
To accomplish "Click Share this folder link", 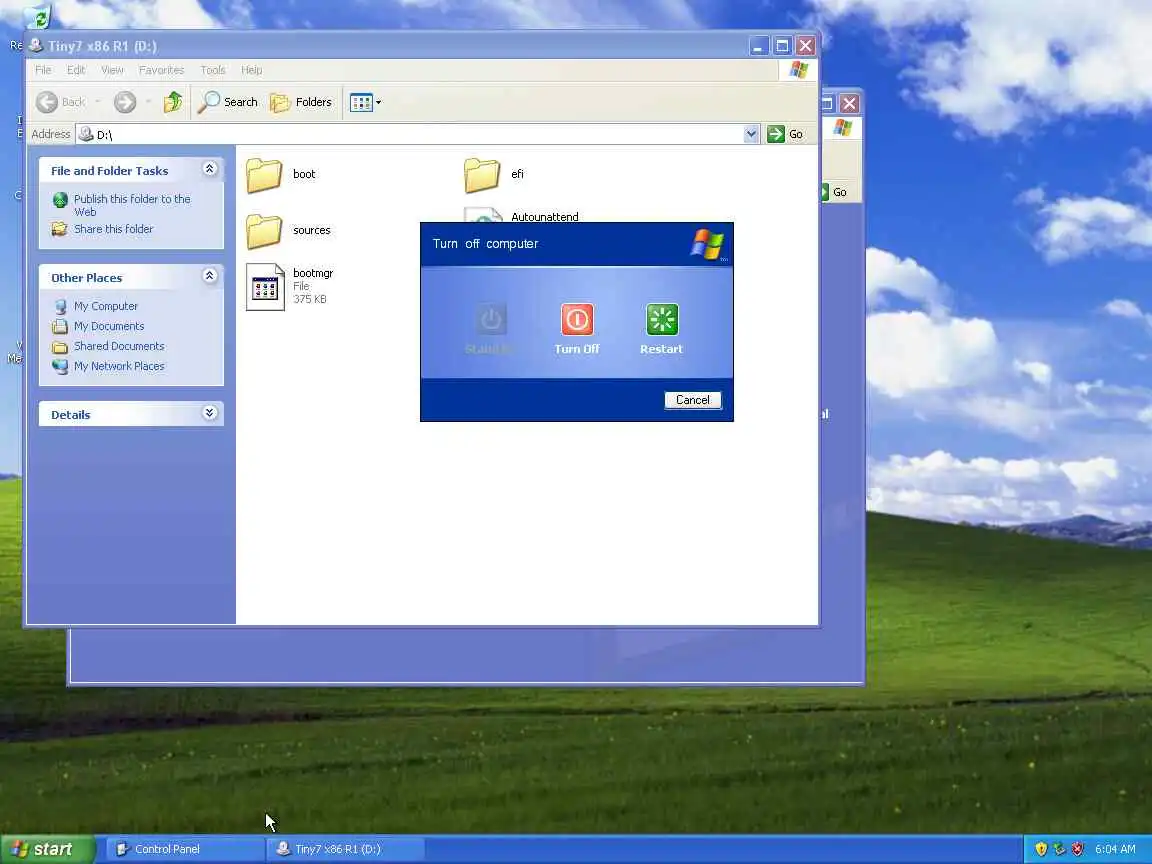I will 113,229.
